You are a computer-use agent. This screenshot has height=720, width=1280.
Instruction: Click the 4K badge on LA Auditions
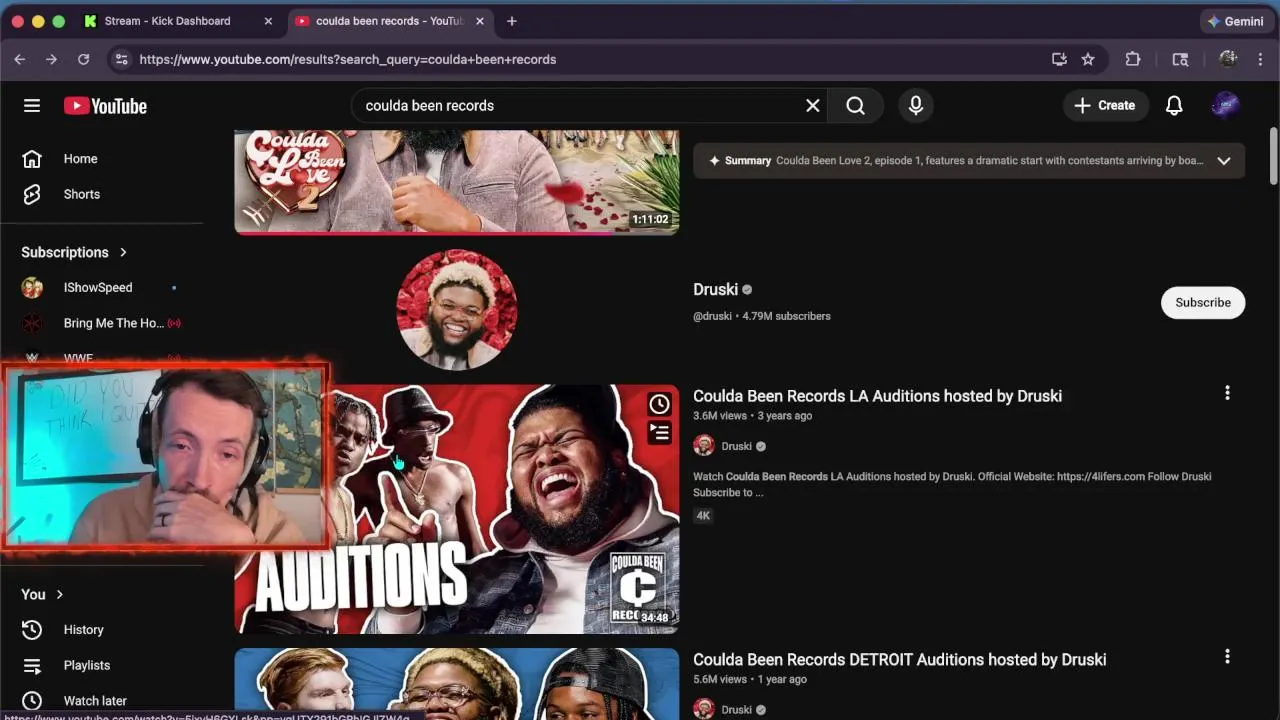point(703,516)
